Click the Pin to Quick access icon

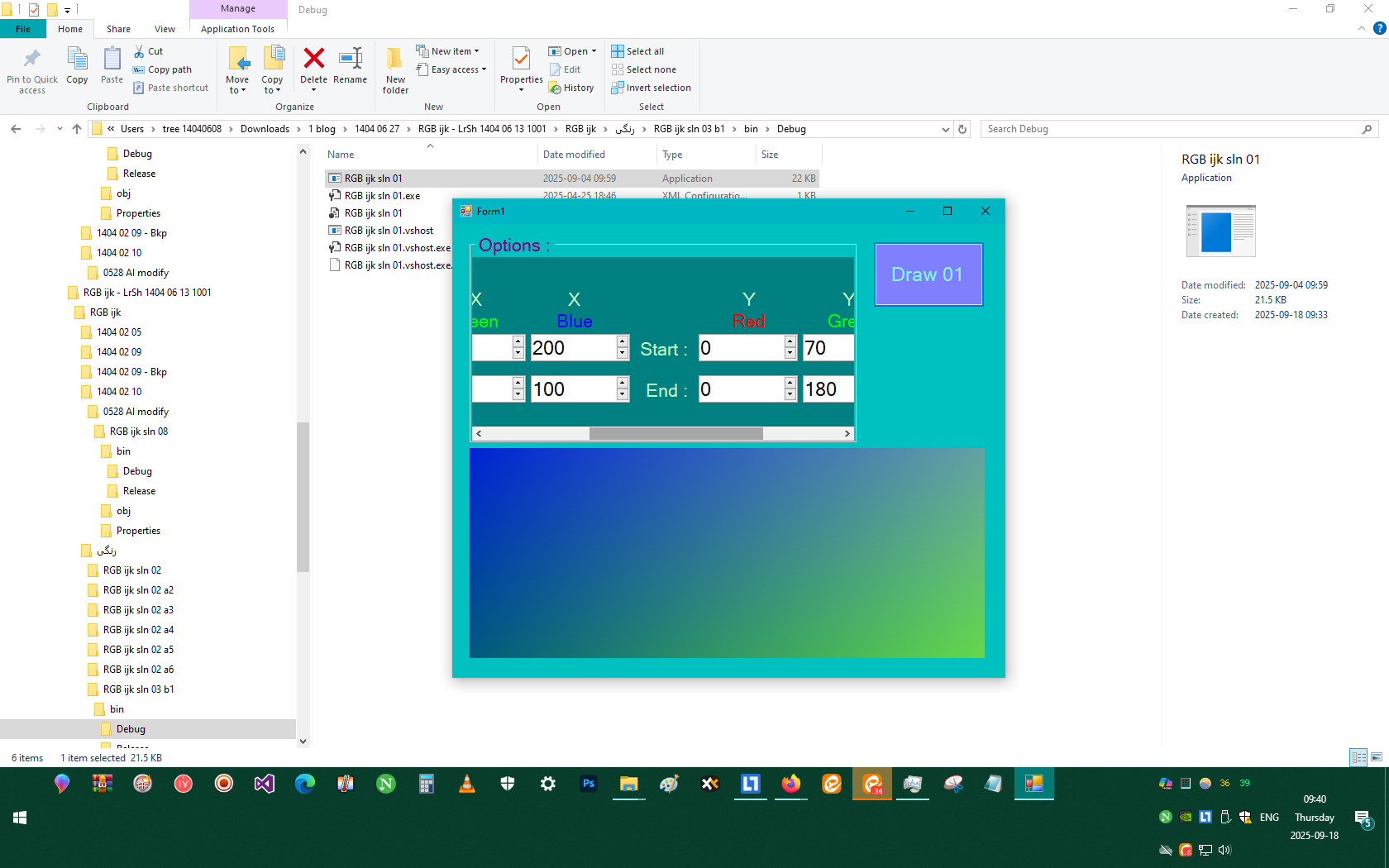click(x=32, y=60)
